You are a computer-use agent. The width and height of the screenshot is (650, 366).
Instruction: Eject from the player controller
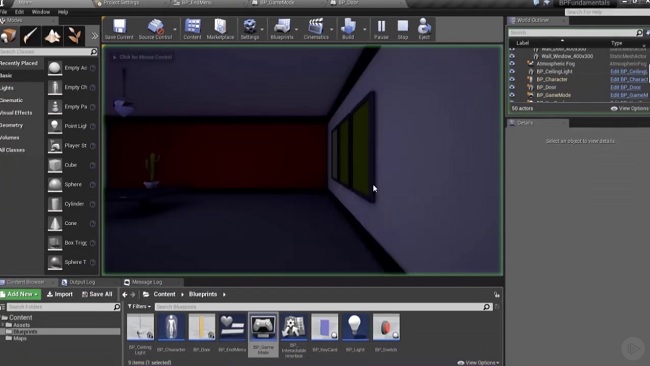pos(424,29)
